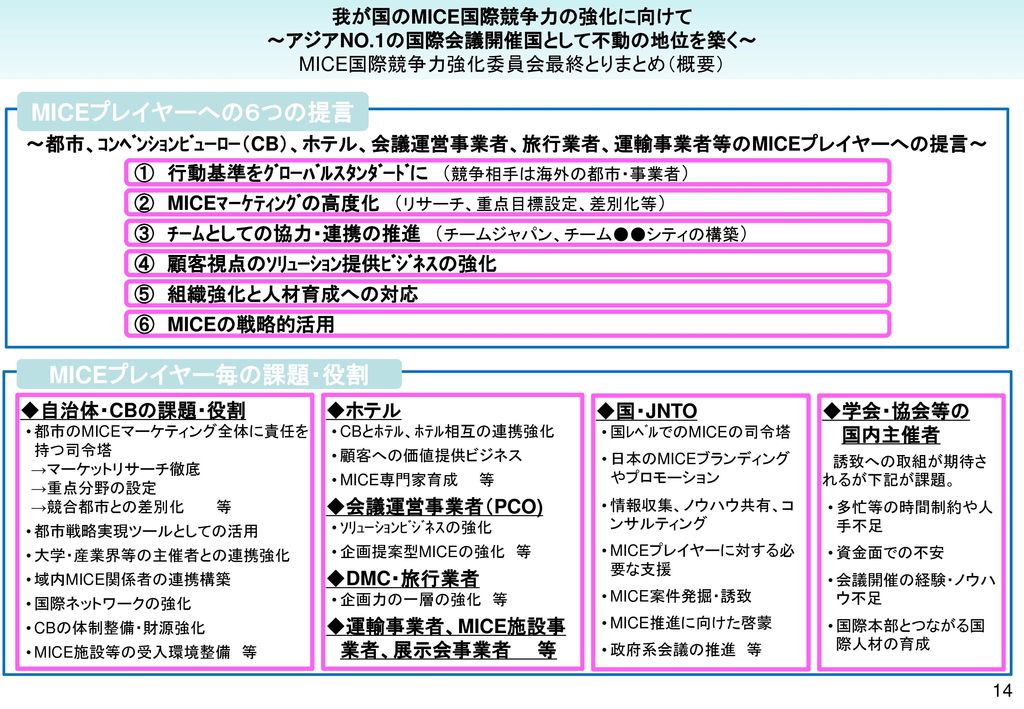The width and height of the screenshot is (1024, 709).
Task: Click the line →競合都市との差別化
Action: [131, 507]
